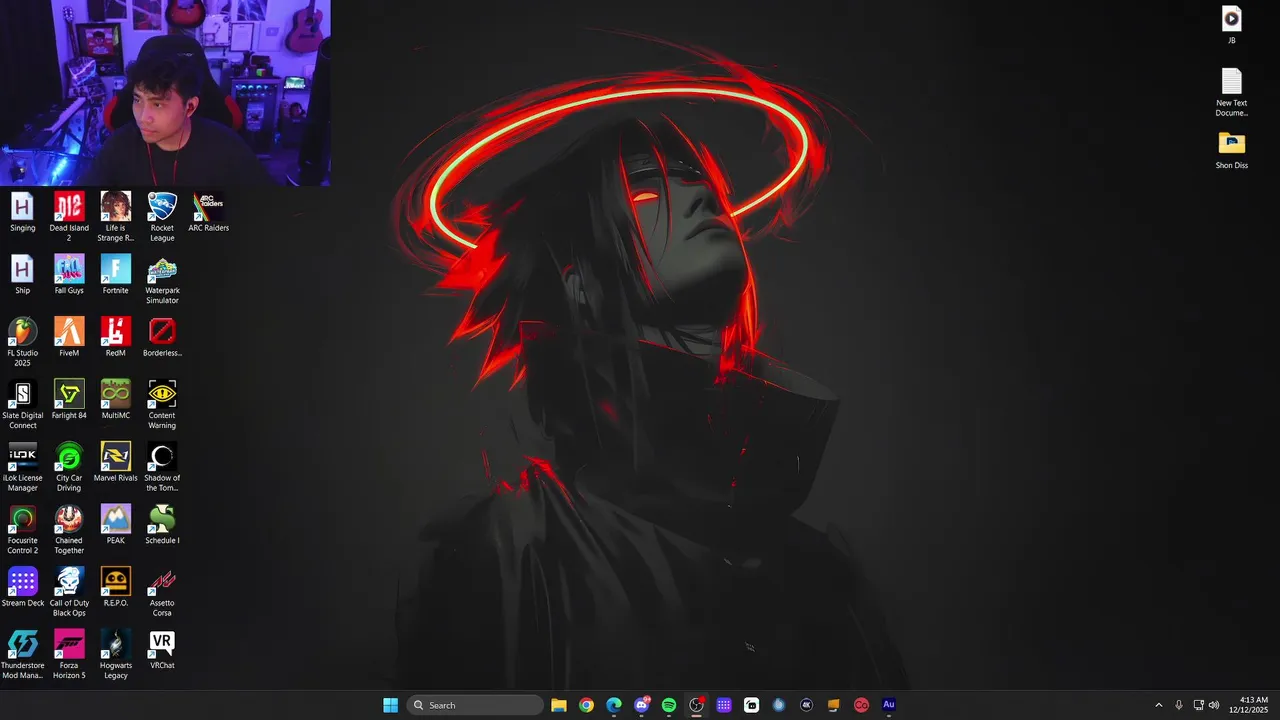Viewport: 1280px width, 720px height.
Task: Select the FiveM desktop icon
Action: [69, 337]
